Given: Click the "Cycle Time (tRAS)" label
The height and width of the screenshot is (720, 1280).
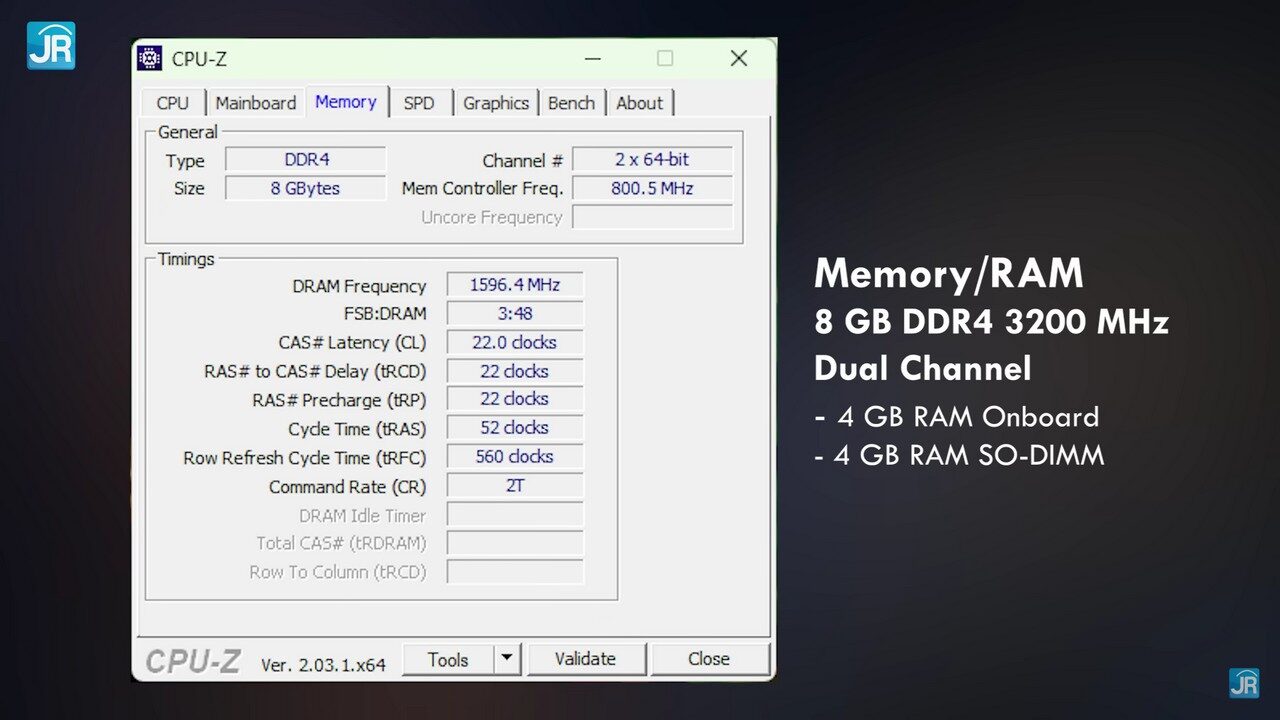Looking at the screenshot, I should (x=357, y=429).
